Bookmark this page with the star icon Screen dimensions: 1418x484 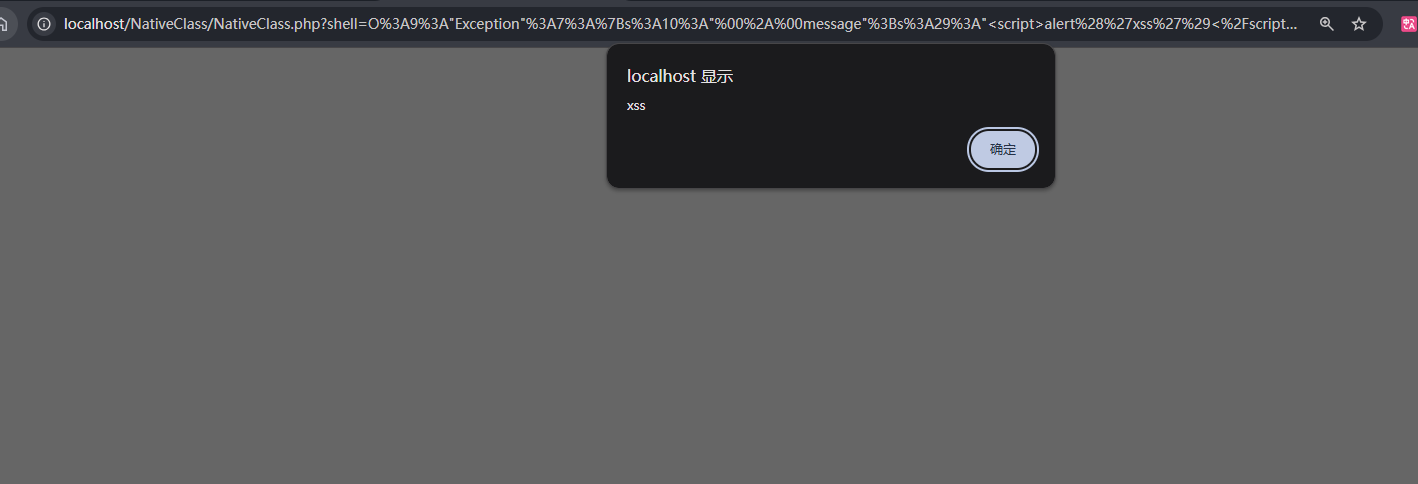tap(1359, 24)
